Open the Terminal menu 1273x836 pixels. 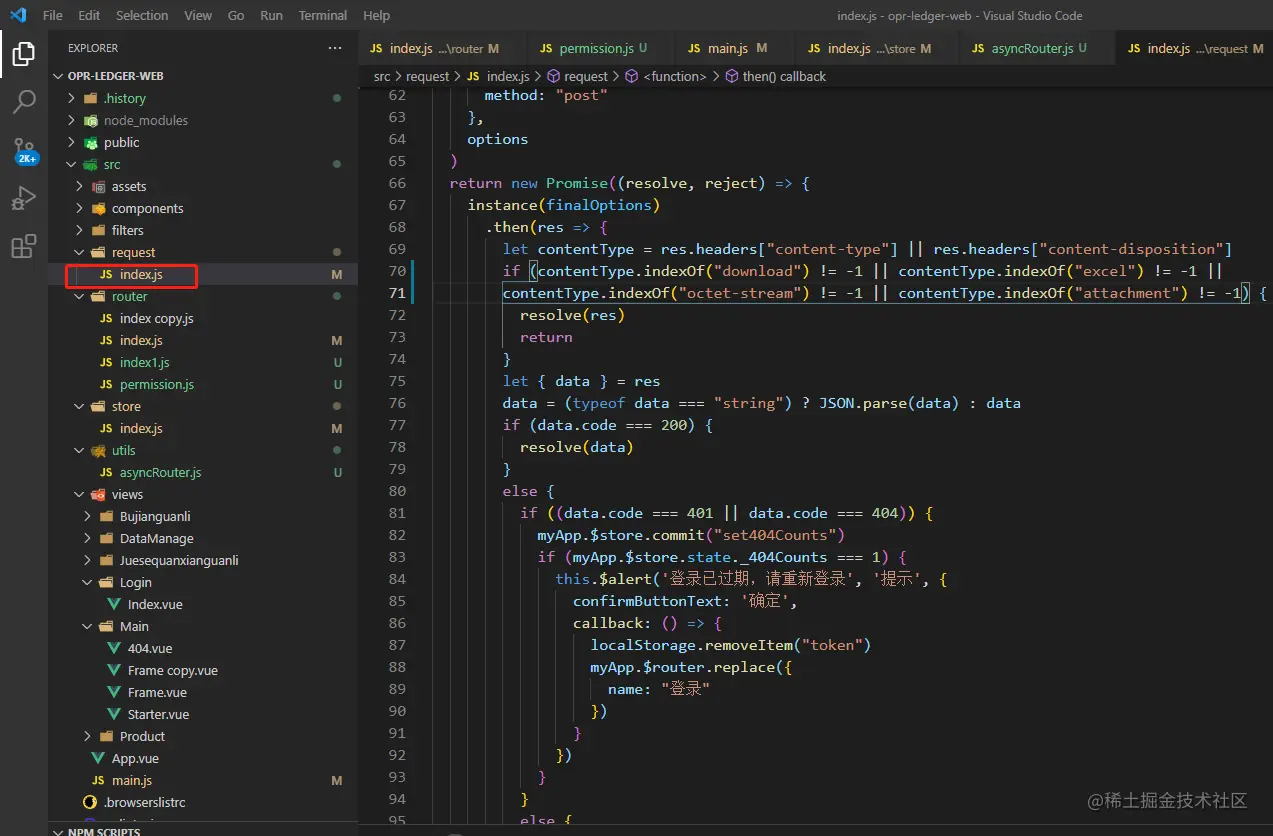click(x=323, y=15)
